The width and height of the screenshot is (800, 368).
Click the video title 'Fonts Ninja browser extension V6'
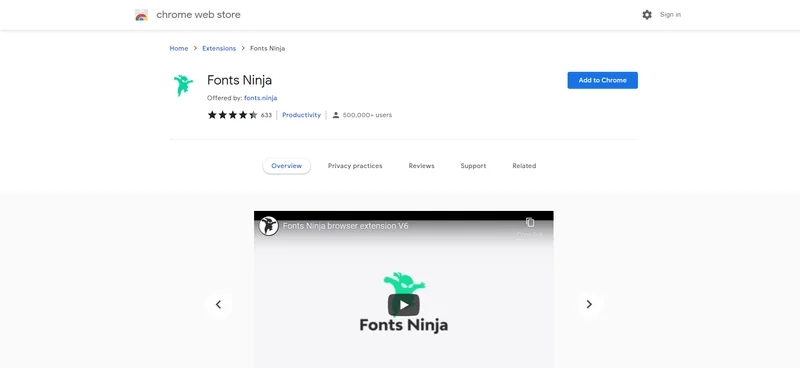[x=345, y=226]
